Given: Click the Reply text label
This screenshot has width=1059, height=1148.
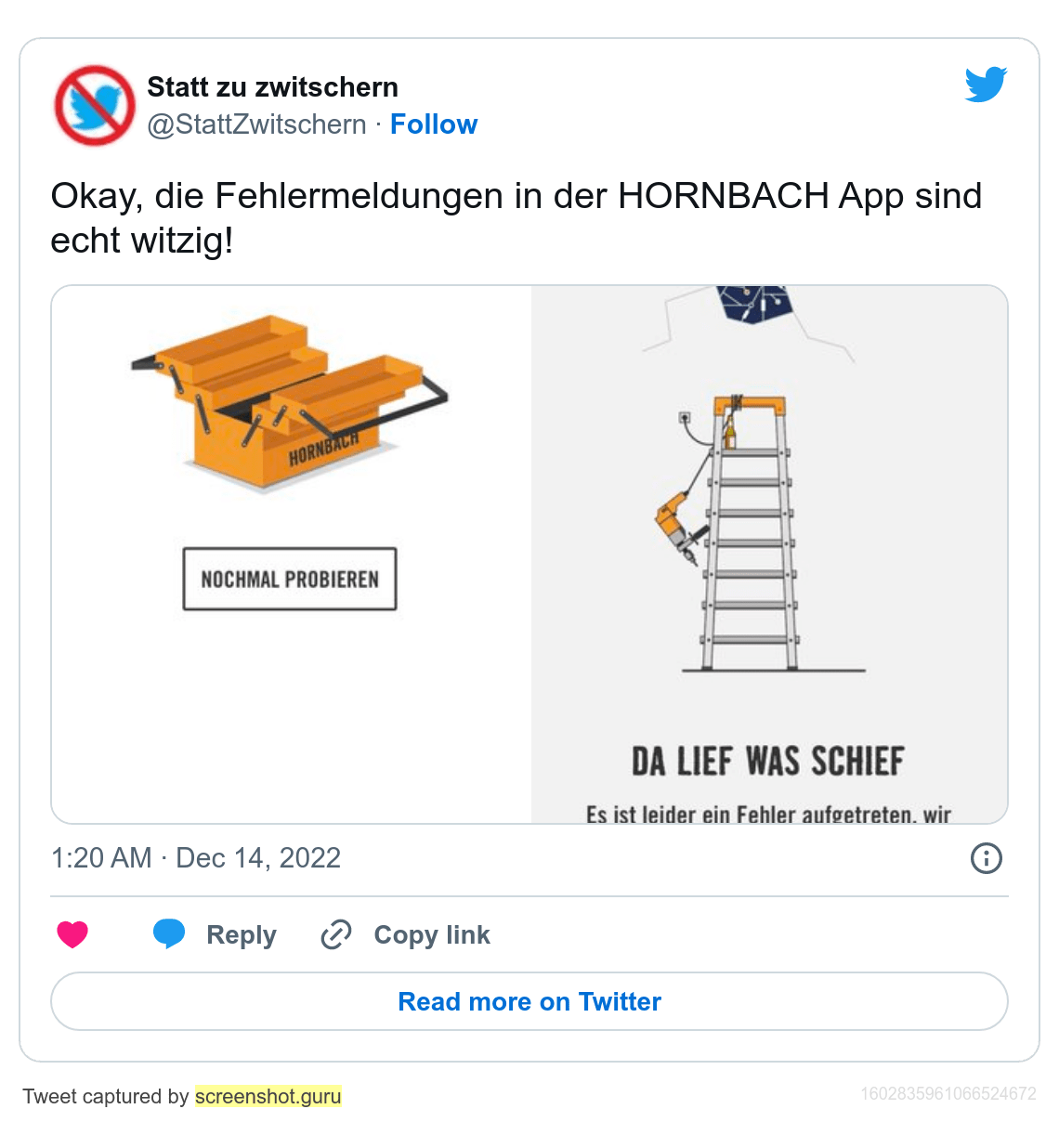Looking at the screenshot, I should (242, 935).
